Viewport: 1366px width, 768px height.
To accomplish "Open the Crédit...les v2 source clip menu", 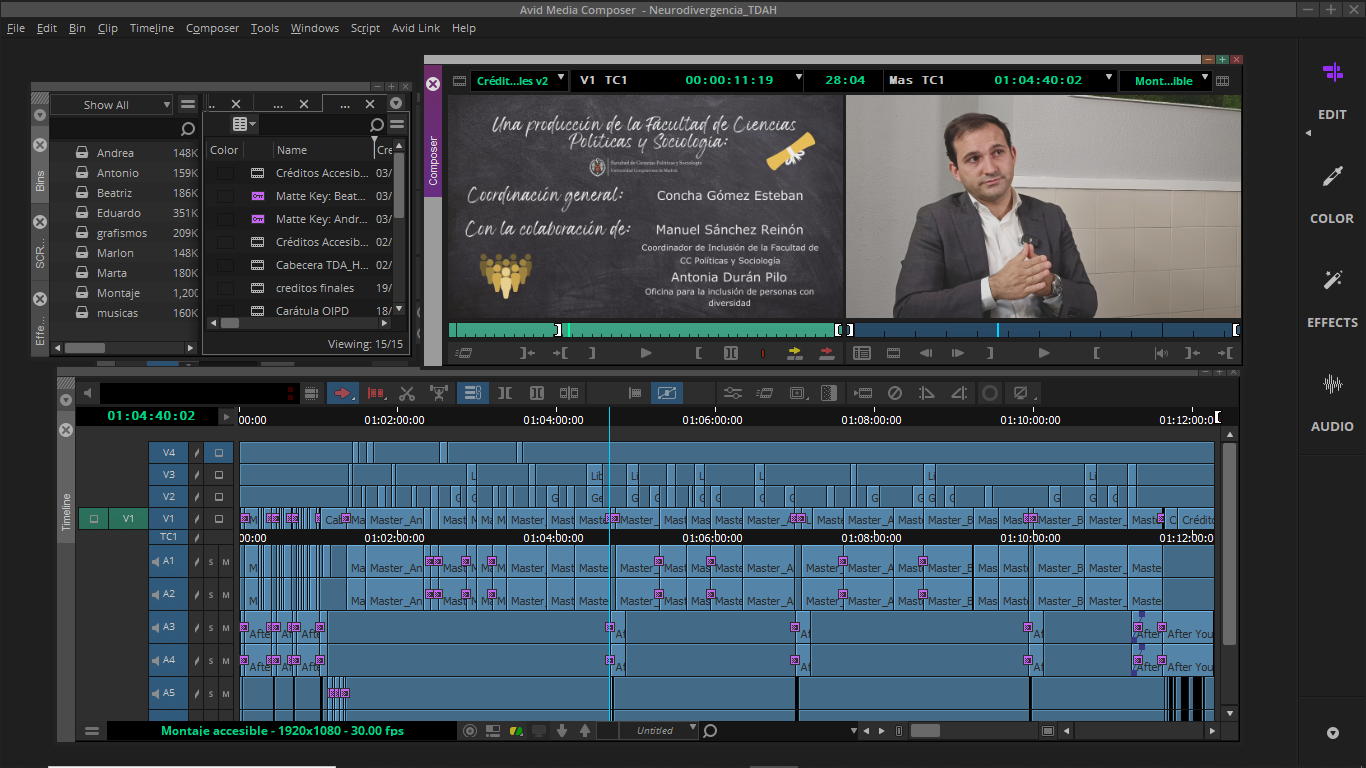I will coord(518,81).
